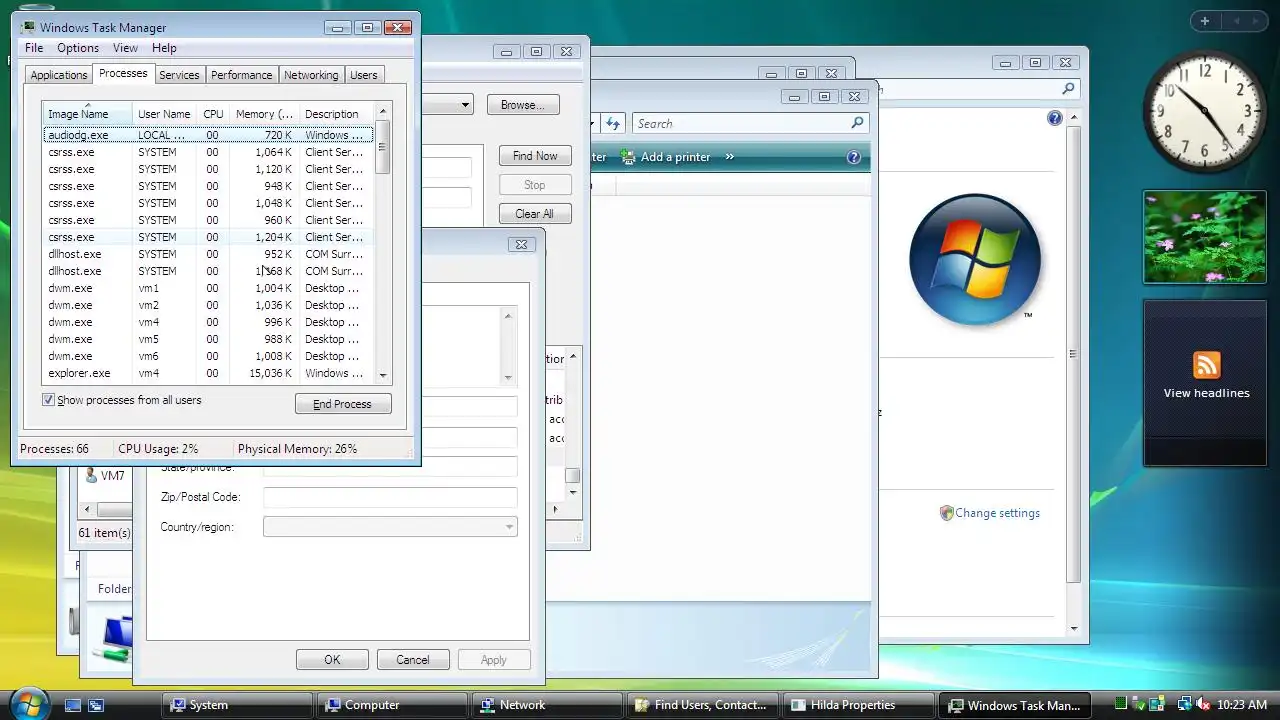The image size is (1280, 720).
Task: Click the Task Manager process list scrollbar thumb
Action: pos(383,145)
